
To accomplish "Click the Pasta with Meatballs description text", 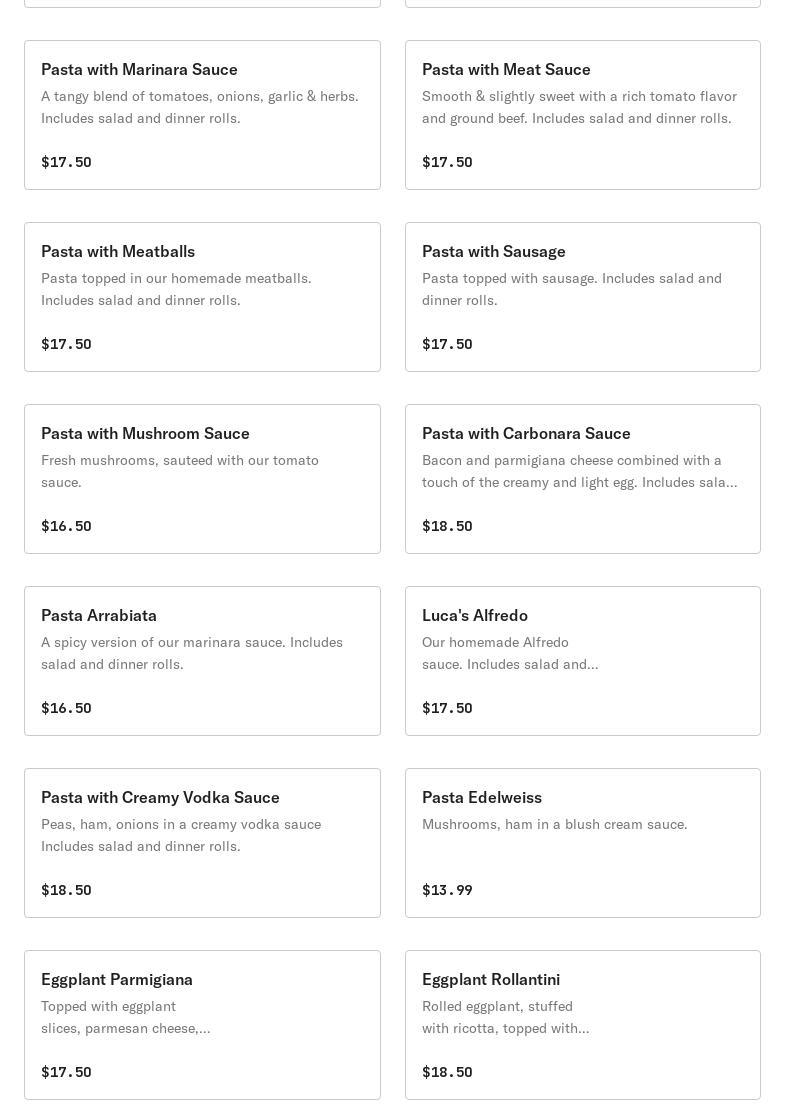I will point(176,289).
